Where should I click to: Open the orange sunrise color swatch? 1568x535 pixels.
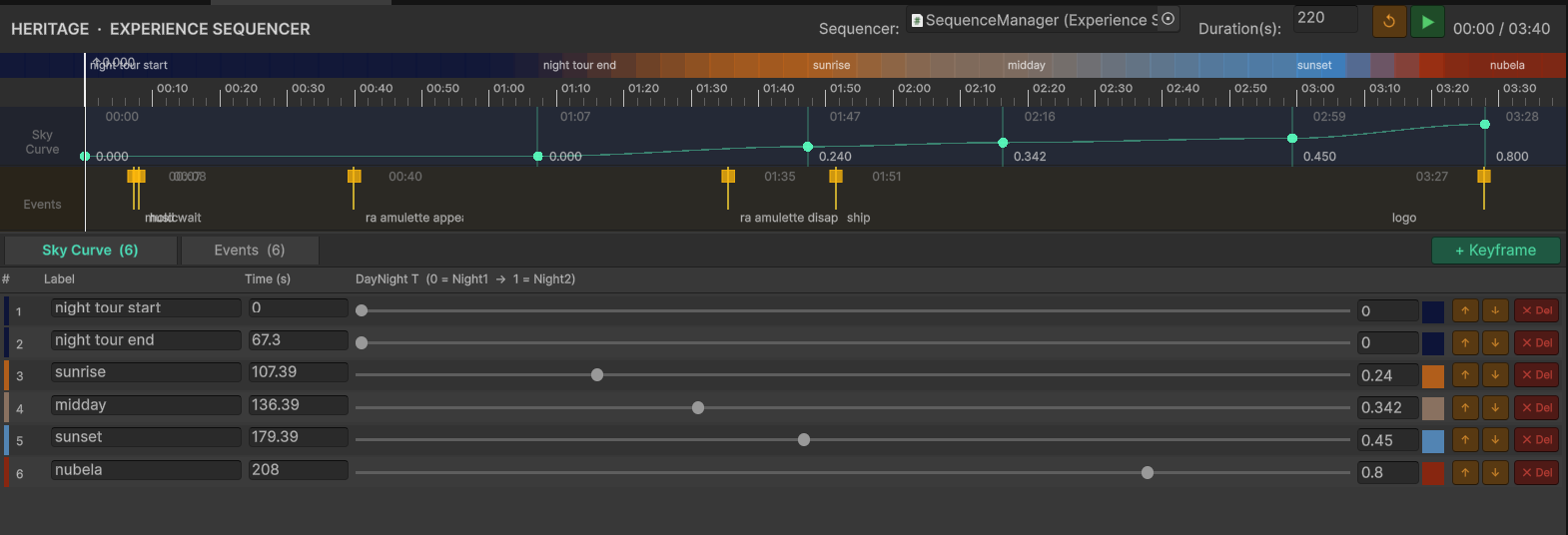[1433, 376]
